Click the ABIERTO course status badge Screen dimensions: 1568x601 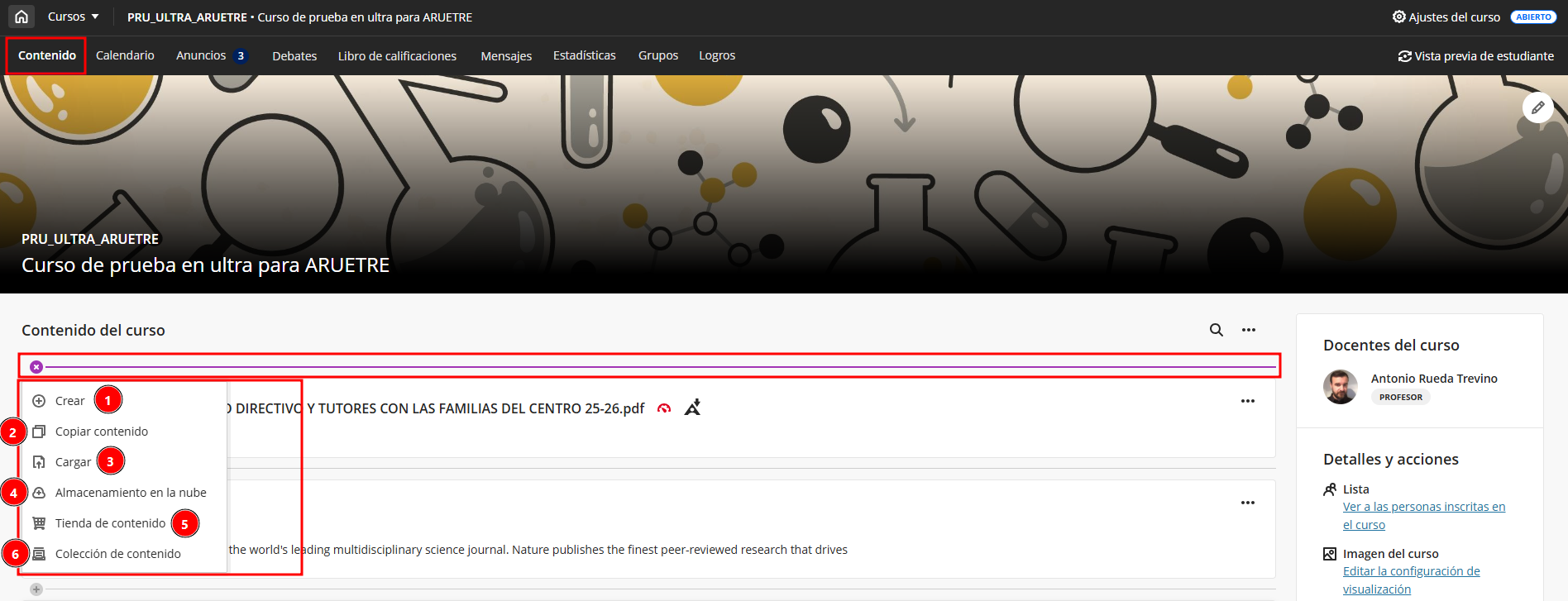[1533, 17]
